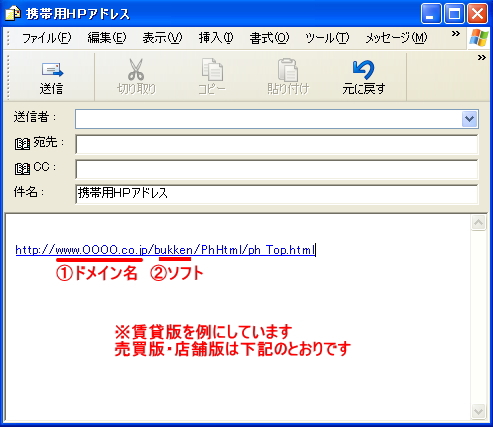
Task: Expand toolbar overflow chevron
Action: click(482, 58)
